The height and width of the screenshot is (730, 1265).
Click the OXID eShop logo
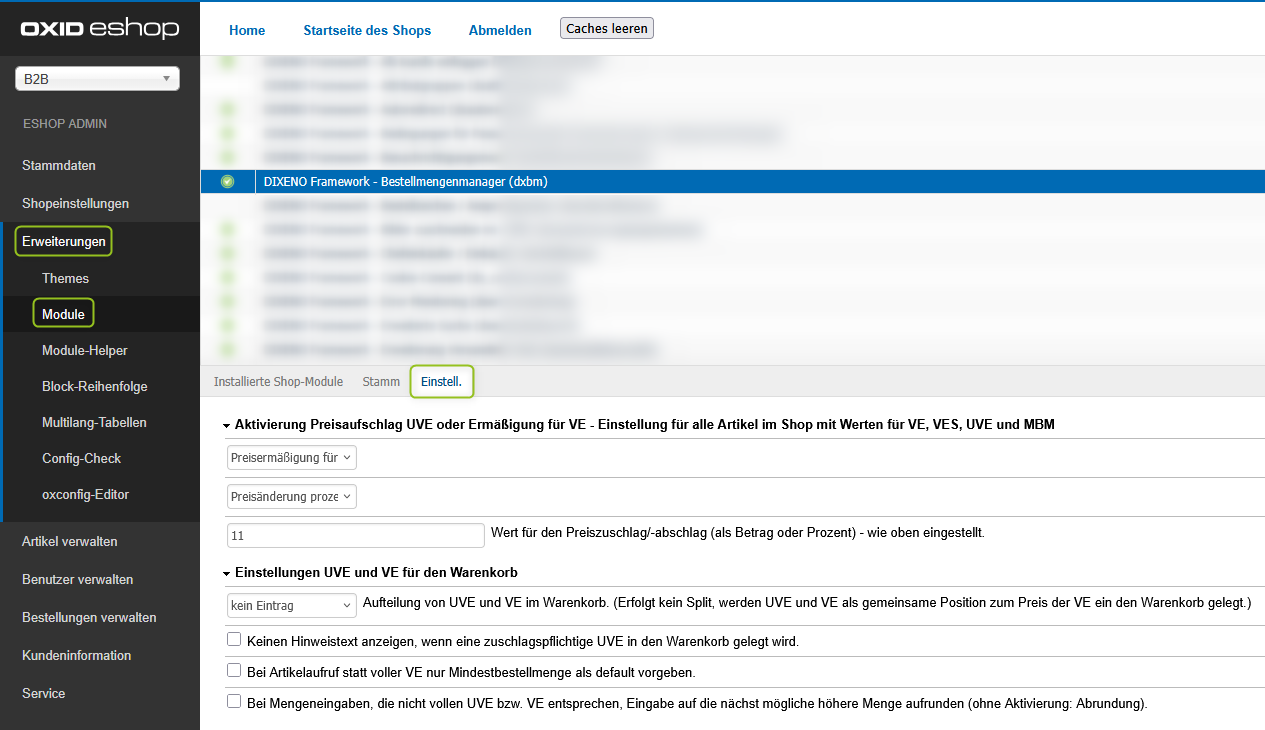(99, 29)
